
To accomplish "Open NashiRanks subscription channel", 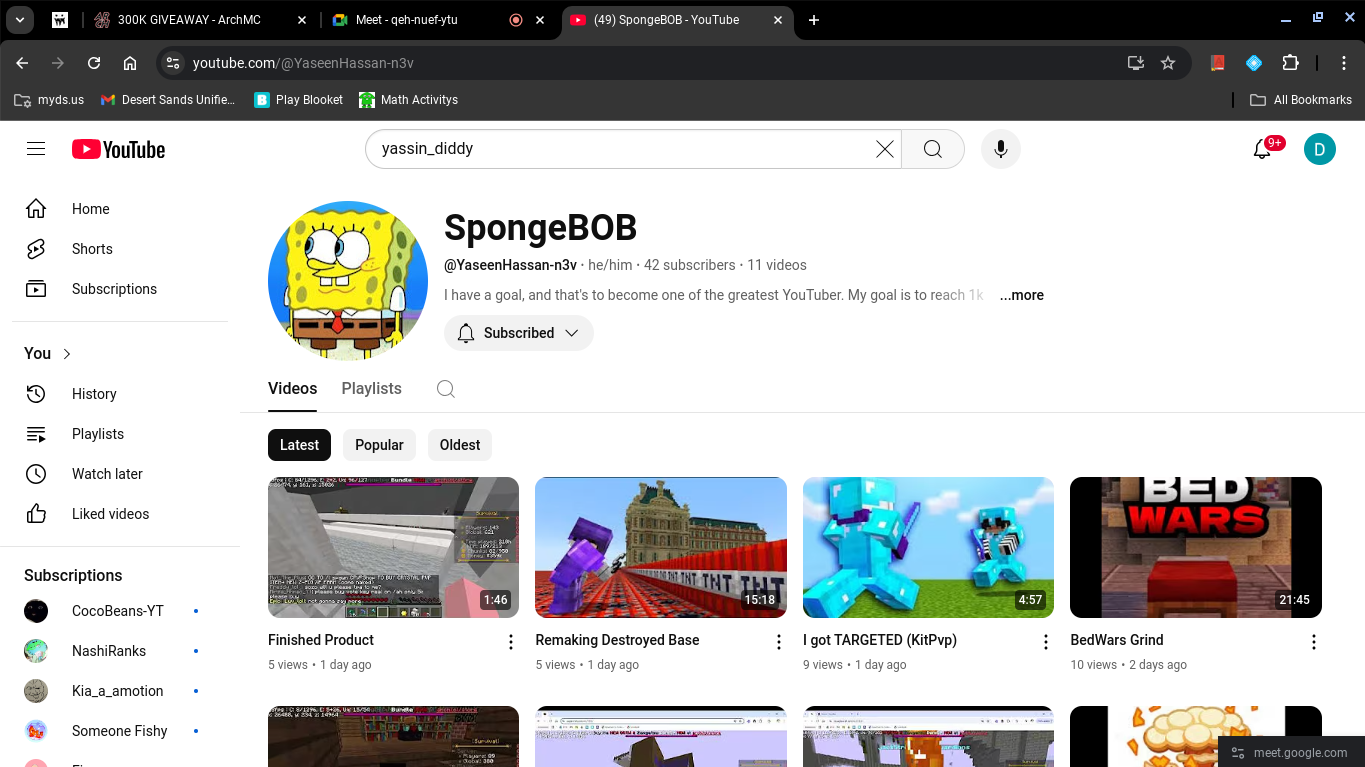I will pos(120,651).
